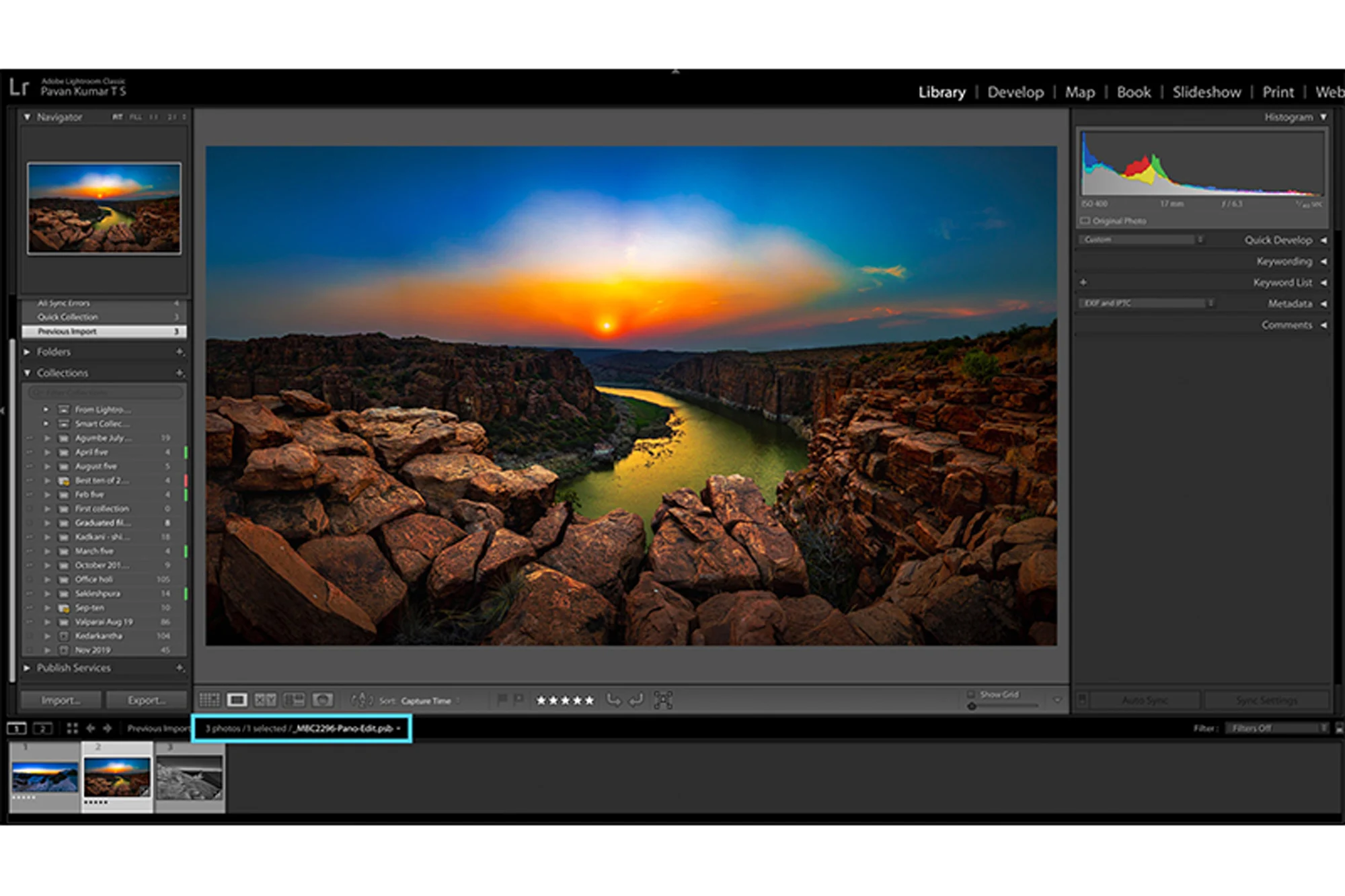This screenshot has height=896, width=1345.
Task: Select Loupe view icon
Action: (237, 700)
